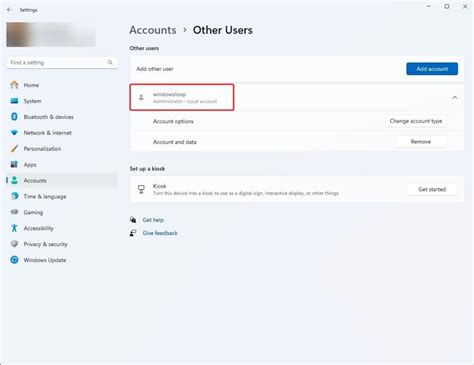Click the Privacy shield icon
This screenshot has width=474, height=365.
coord(14,244)
